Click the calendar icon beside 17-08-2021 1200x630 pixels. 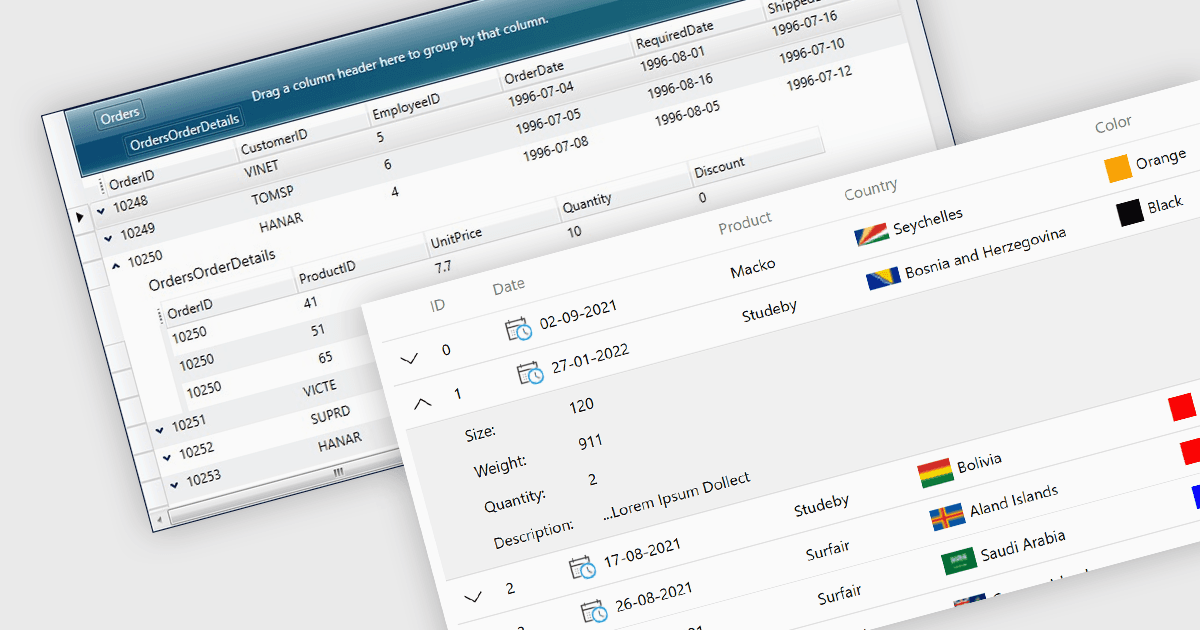(582, 567)
